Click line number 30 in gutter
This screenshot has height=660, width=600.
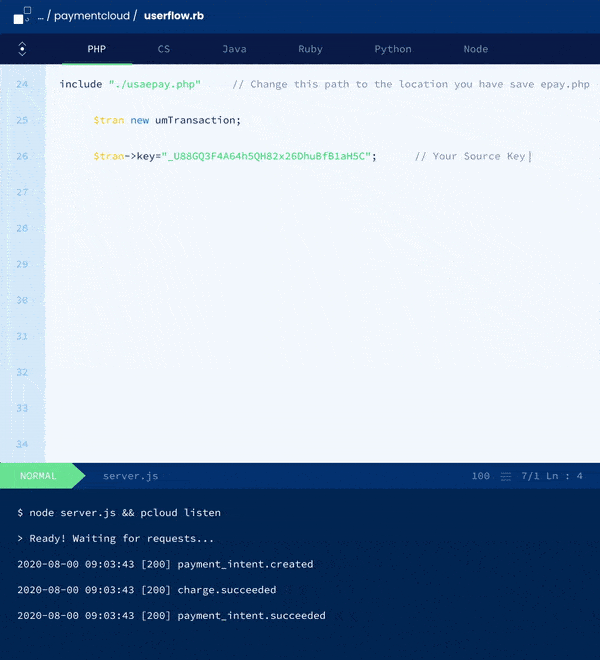[22, 300]
